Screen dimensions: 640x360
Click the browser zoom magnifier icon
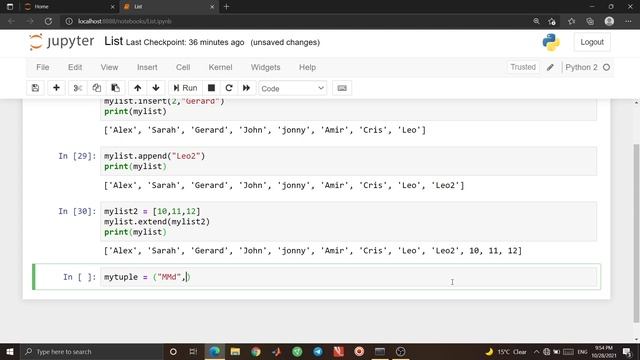click(x=536, y=21)
